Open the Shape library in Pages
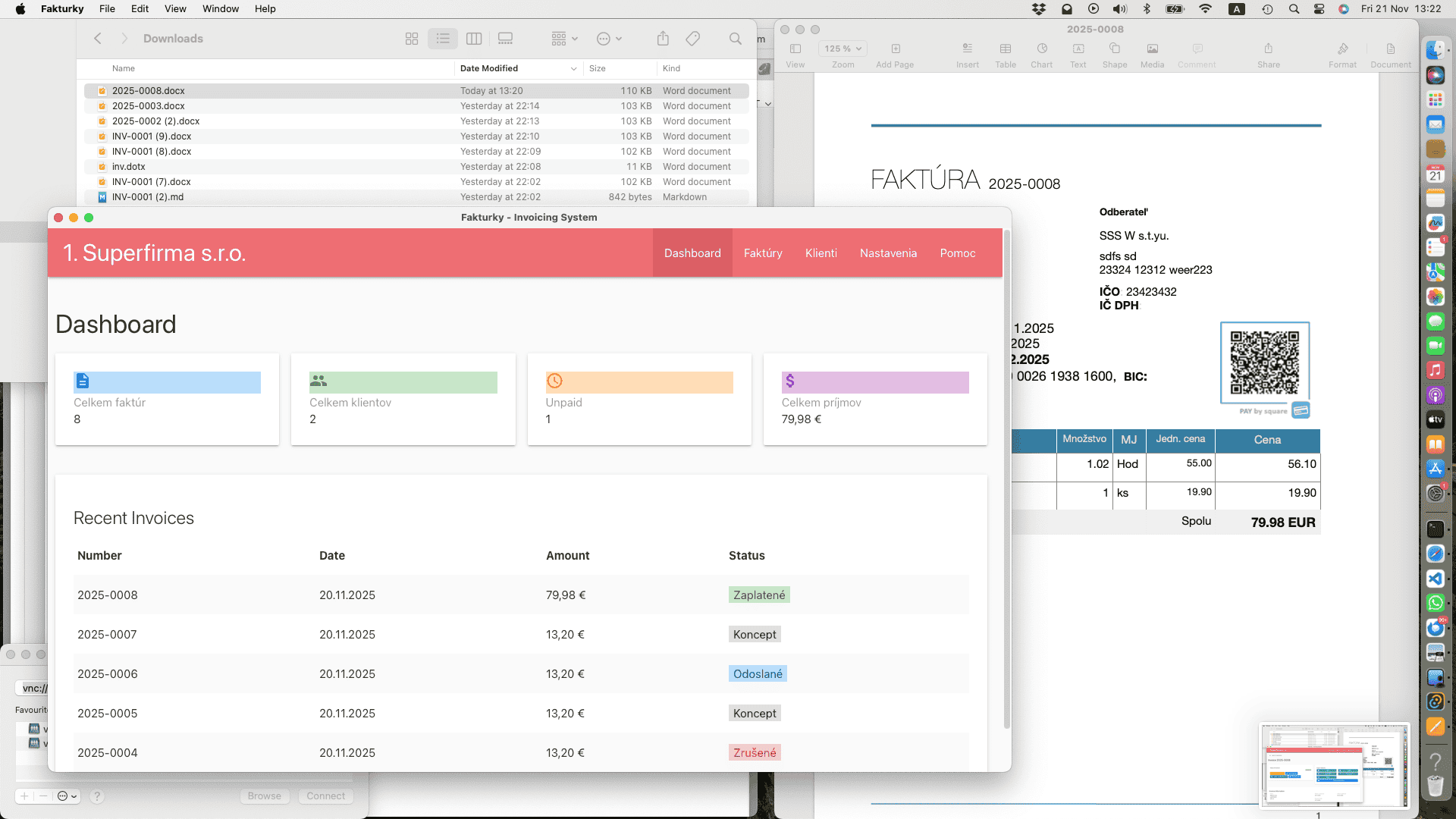The image size is (1456, 819). 1114,49
